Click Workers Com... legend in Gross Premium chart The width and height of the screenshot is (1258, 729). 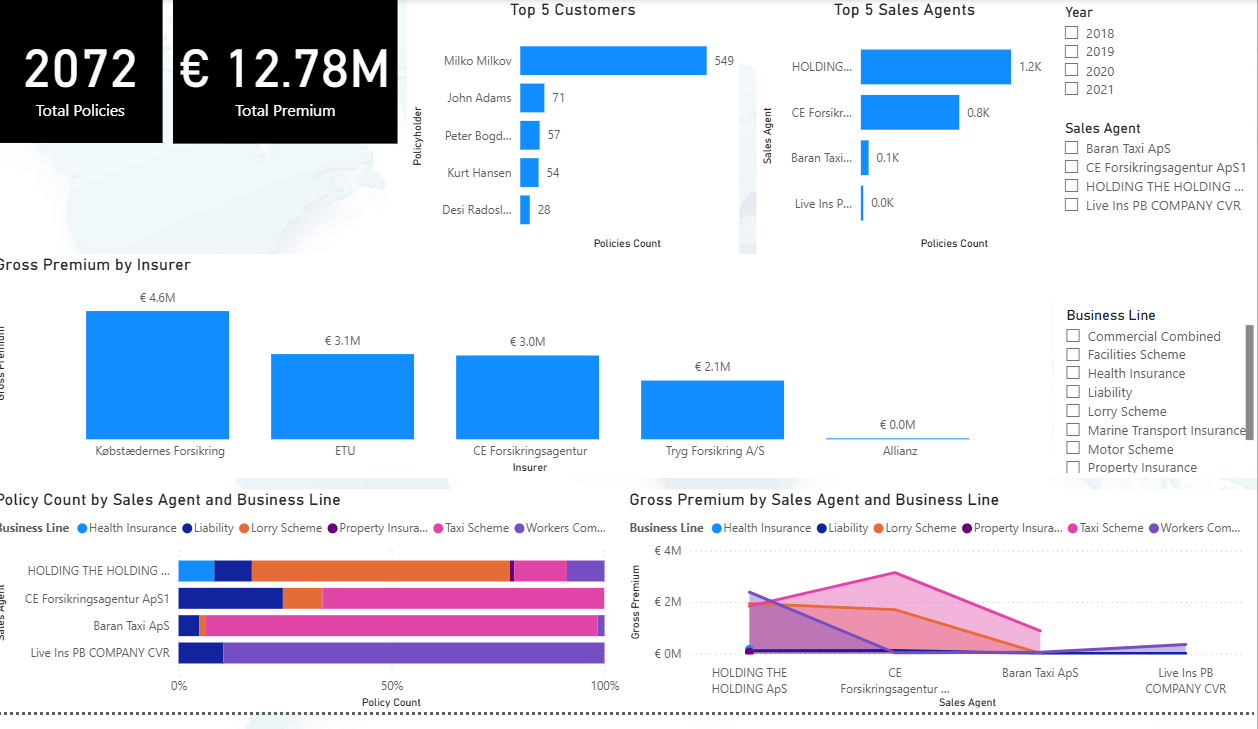(1194, 528)
